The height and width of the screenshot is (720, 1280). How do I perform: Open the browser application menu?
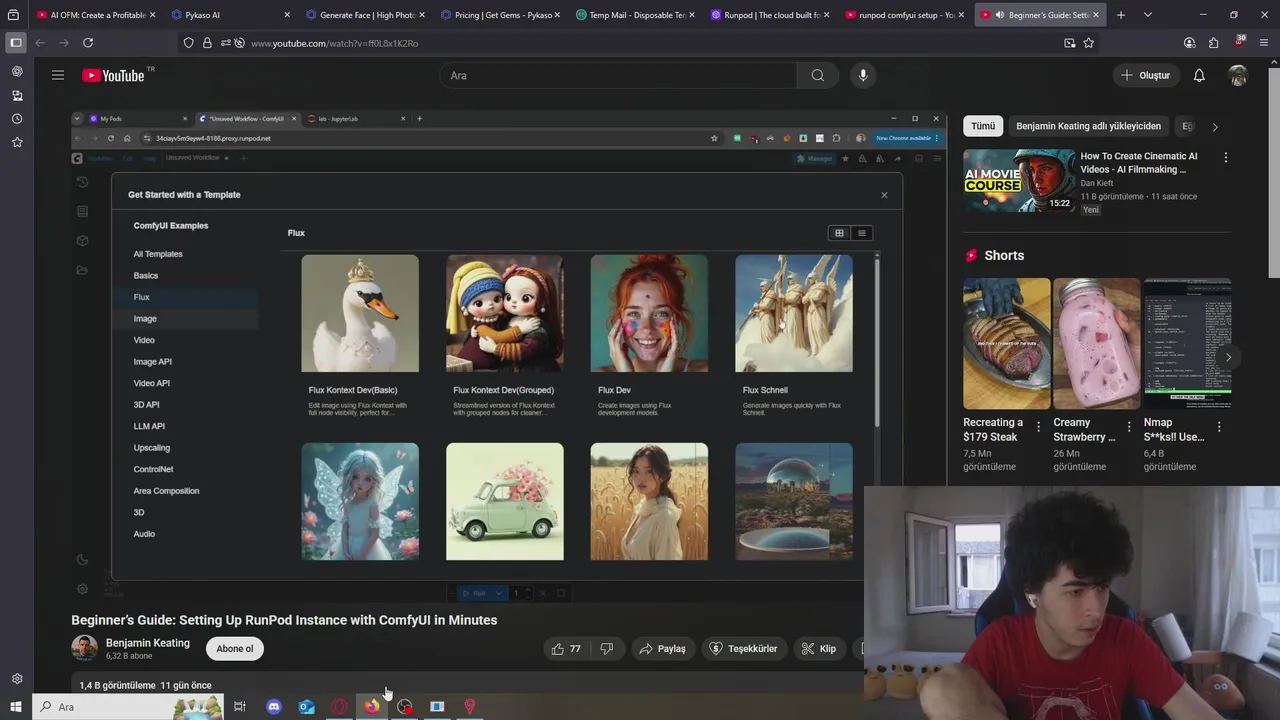click(1264, 43)
